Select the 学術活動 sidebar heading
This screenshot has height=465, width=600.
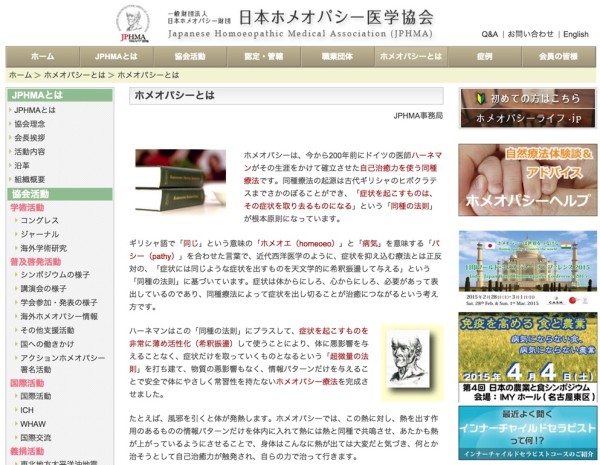point(27,207)
